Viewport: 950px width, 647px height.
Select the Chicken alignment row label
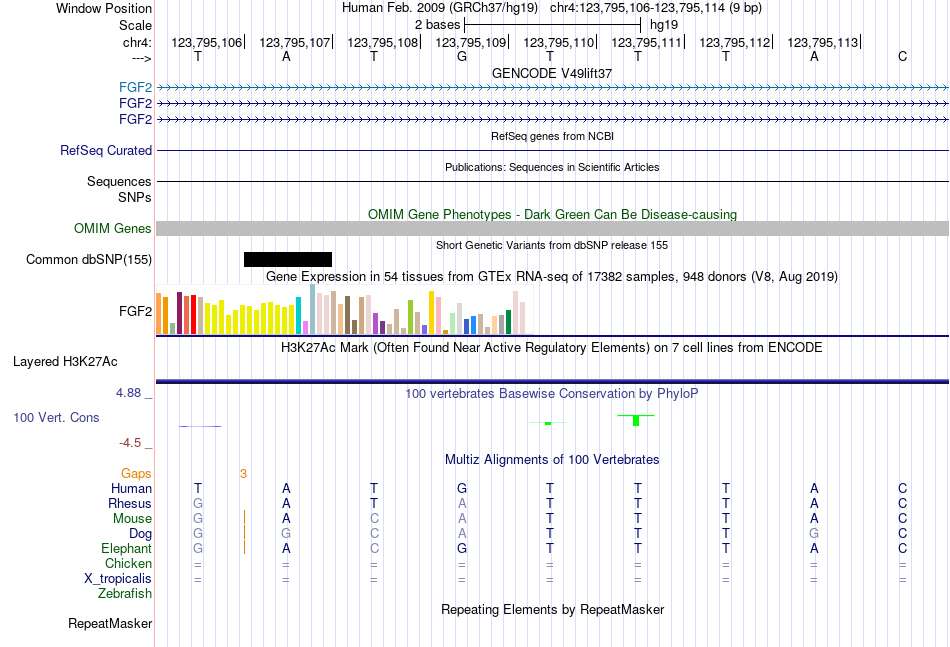[128, 563]
